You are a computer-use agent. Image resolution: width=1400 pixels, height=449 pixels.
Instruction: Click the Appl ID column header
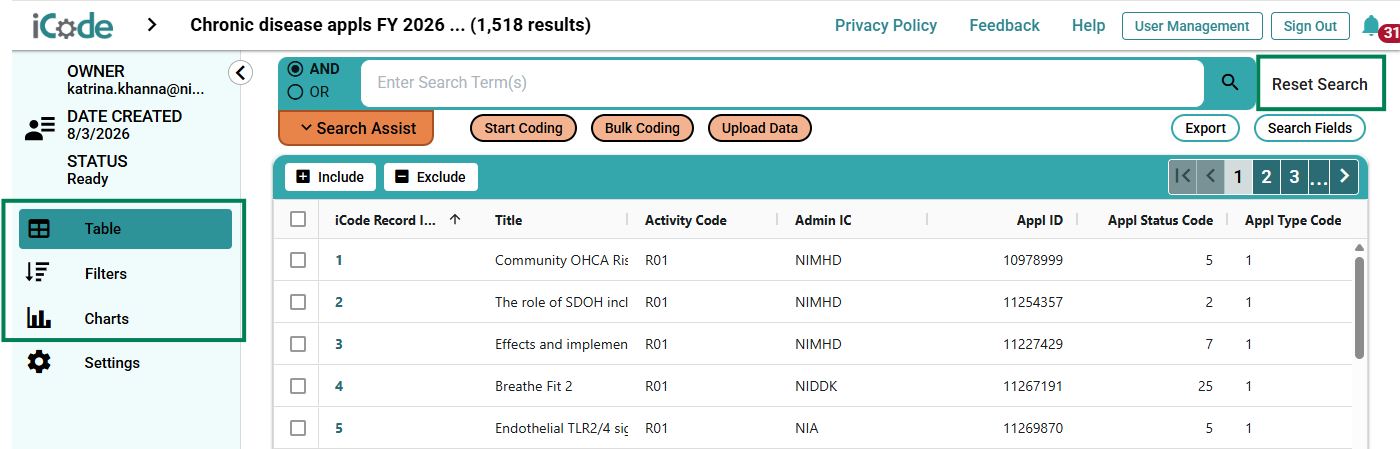coord(1042,220)
